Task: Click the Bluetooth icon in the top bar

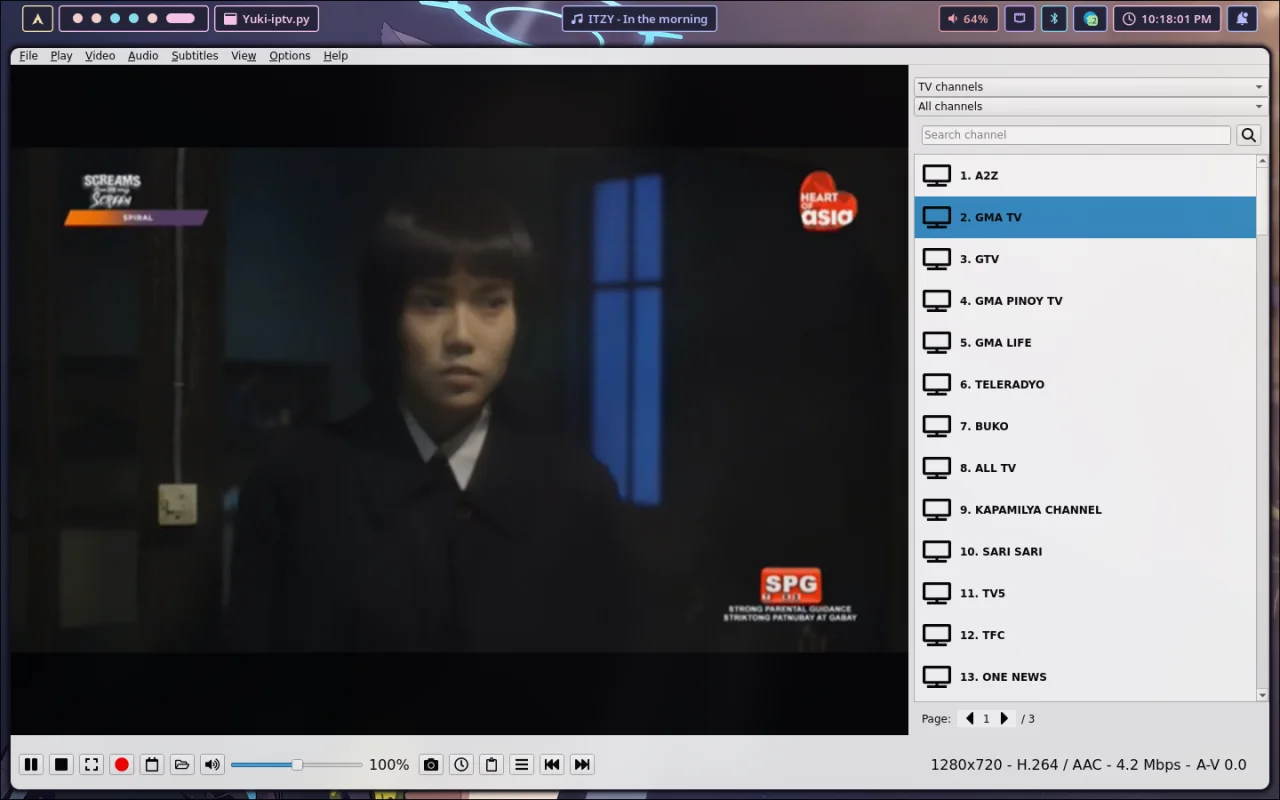Action: [1054, 19]
